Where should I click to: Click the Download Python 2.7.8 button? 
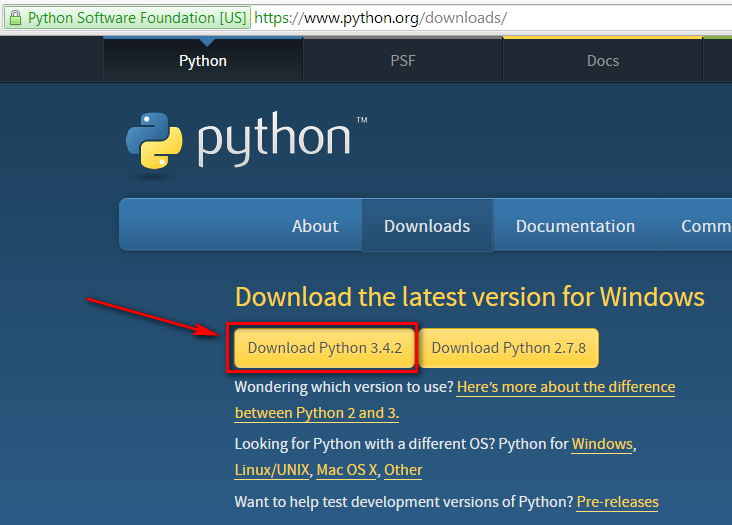(508, 348)
